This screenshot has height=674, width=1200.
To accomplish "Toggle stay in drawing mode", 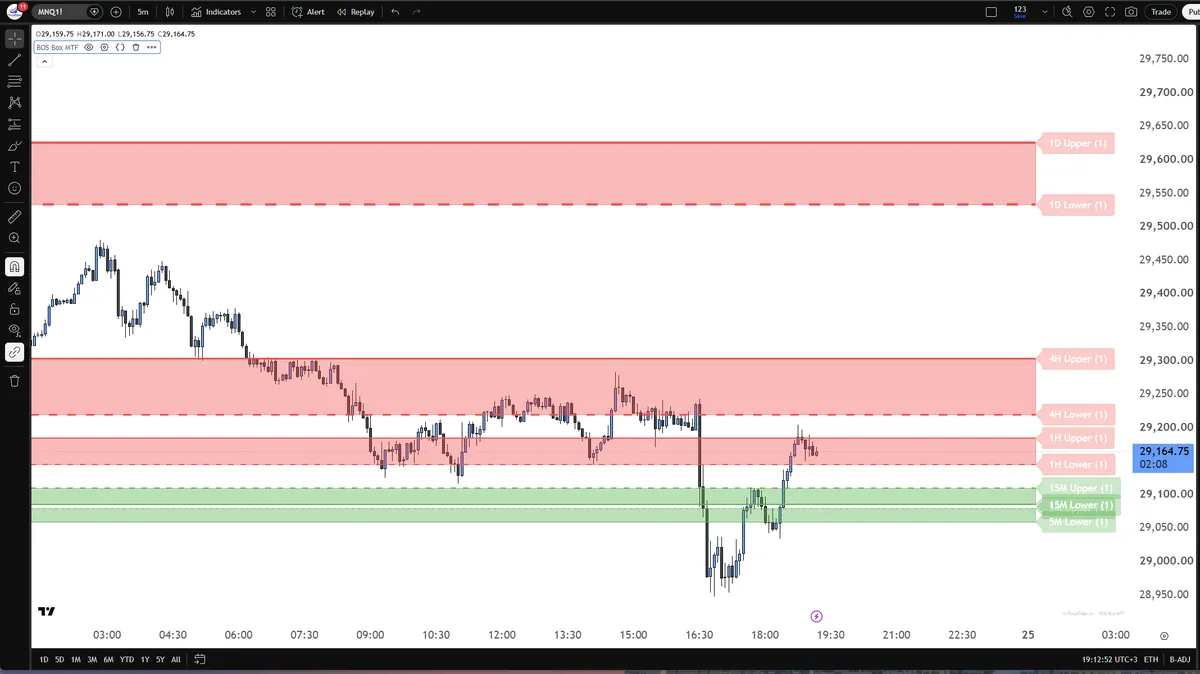I will pyautogui.click(x=15, y=288).
